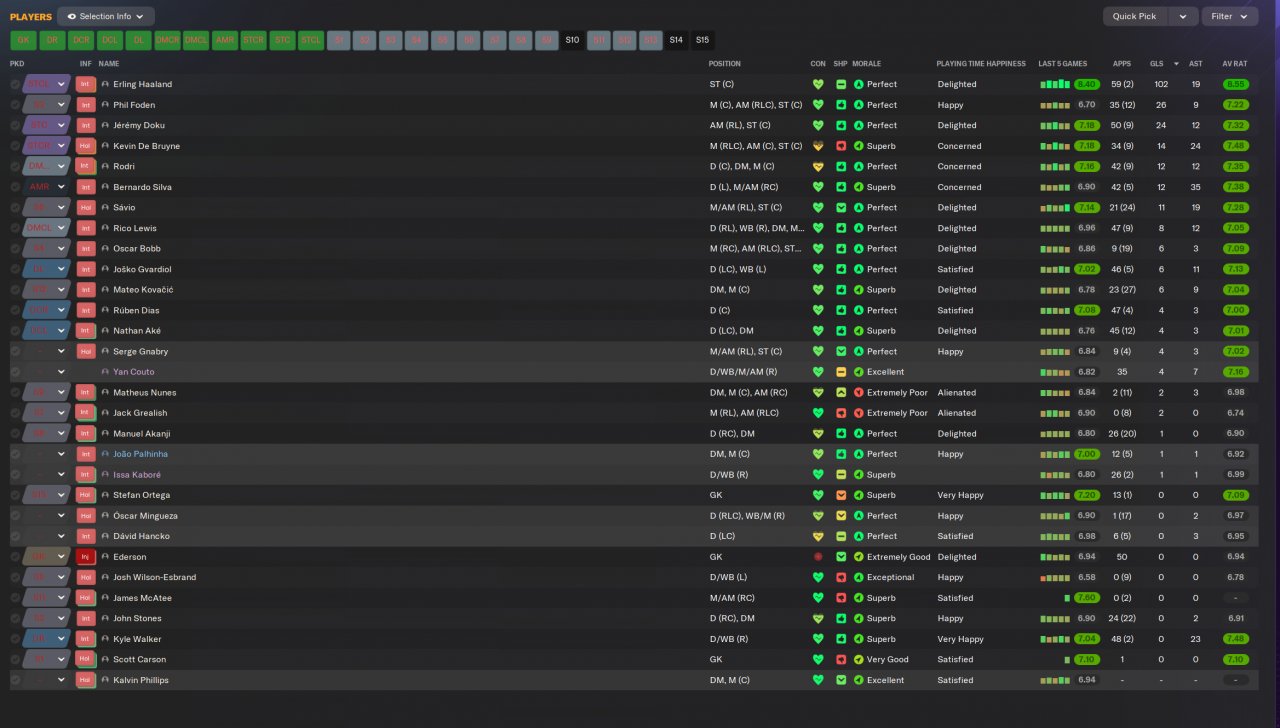This screenshot has width=1280, height=728.
Task: Click Kevin De Bruyne's red sharpness icon
Action: [x=841, y=146]
